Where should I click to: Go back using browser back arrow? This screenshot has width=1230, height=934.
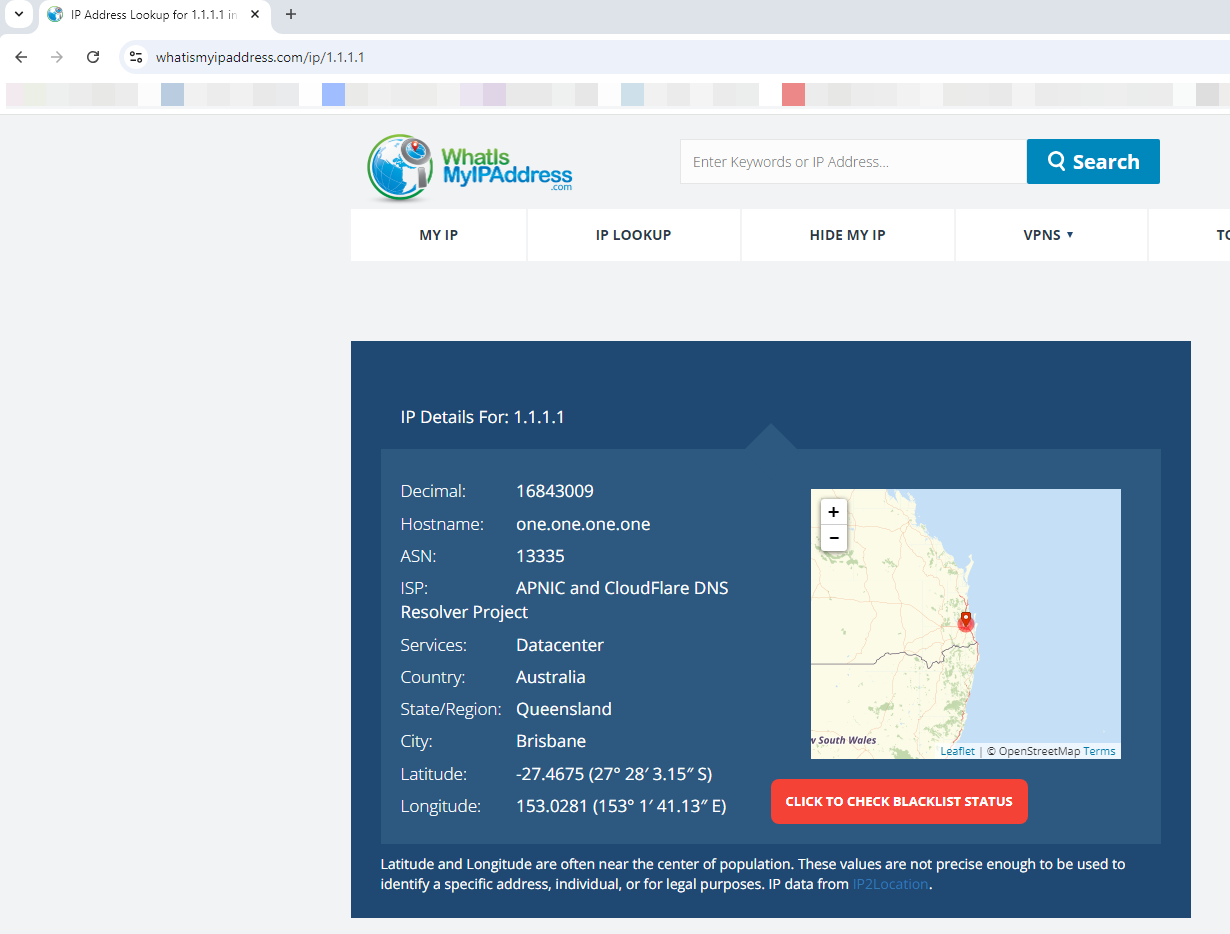click(21, 57)
